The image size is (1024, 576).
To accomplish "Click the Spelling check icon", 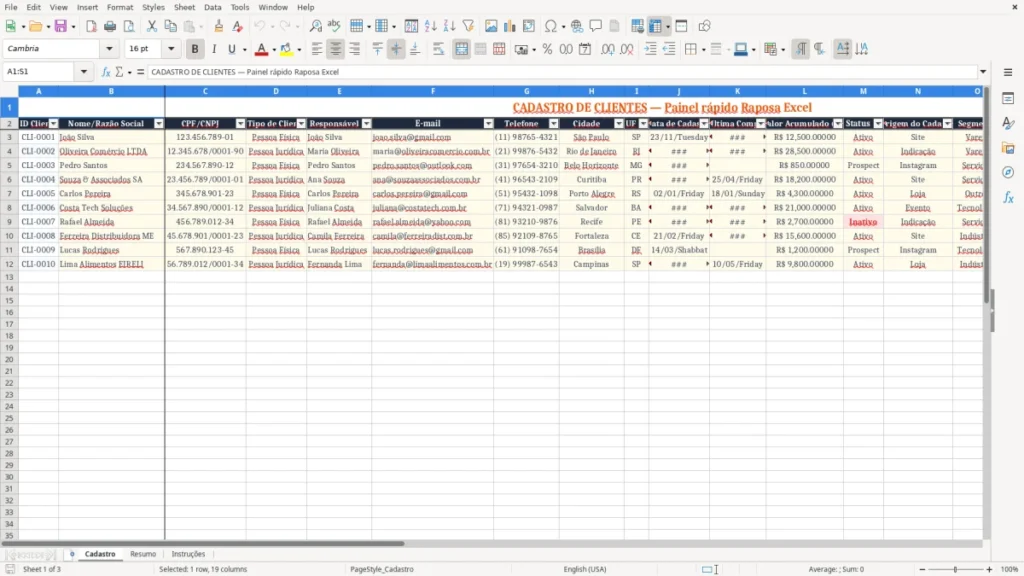I will pyautogui.click(x=334, y=26).
